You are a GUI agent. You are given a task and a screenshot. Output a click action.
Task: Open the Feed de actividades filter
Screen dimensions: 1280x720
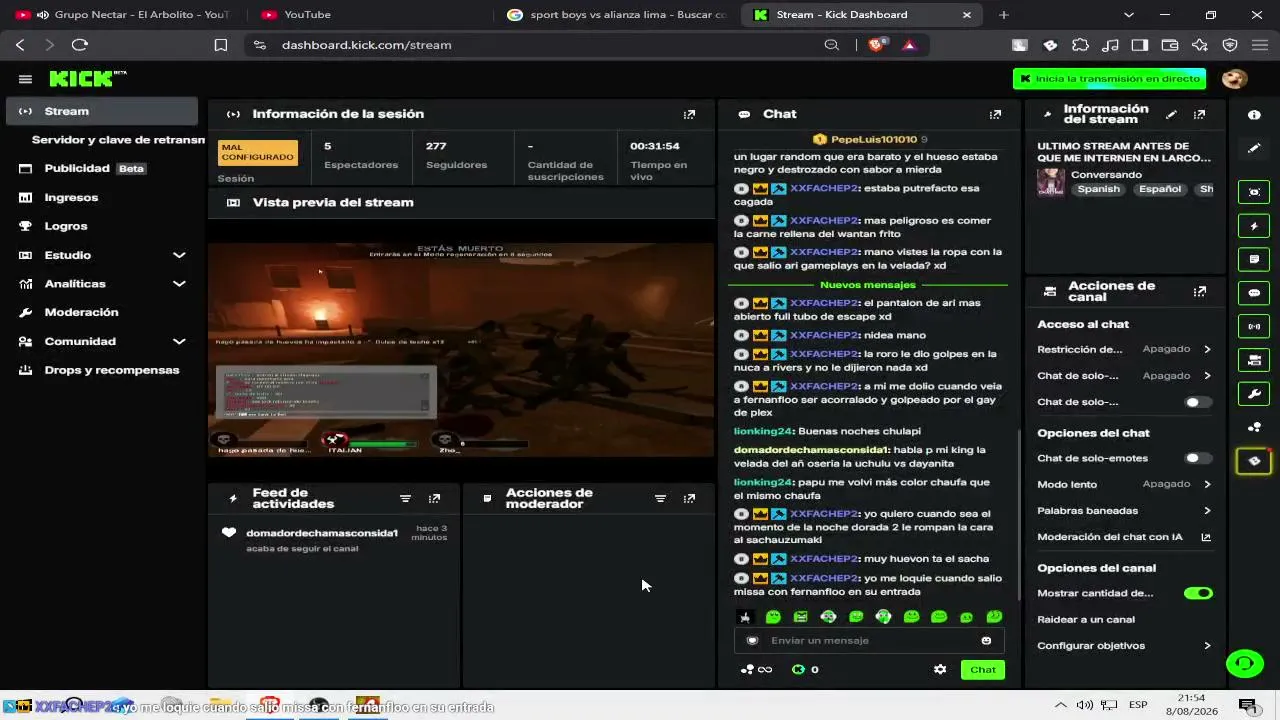point(405,498)
